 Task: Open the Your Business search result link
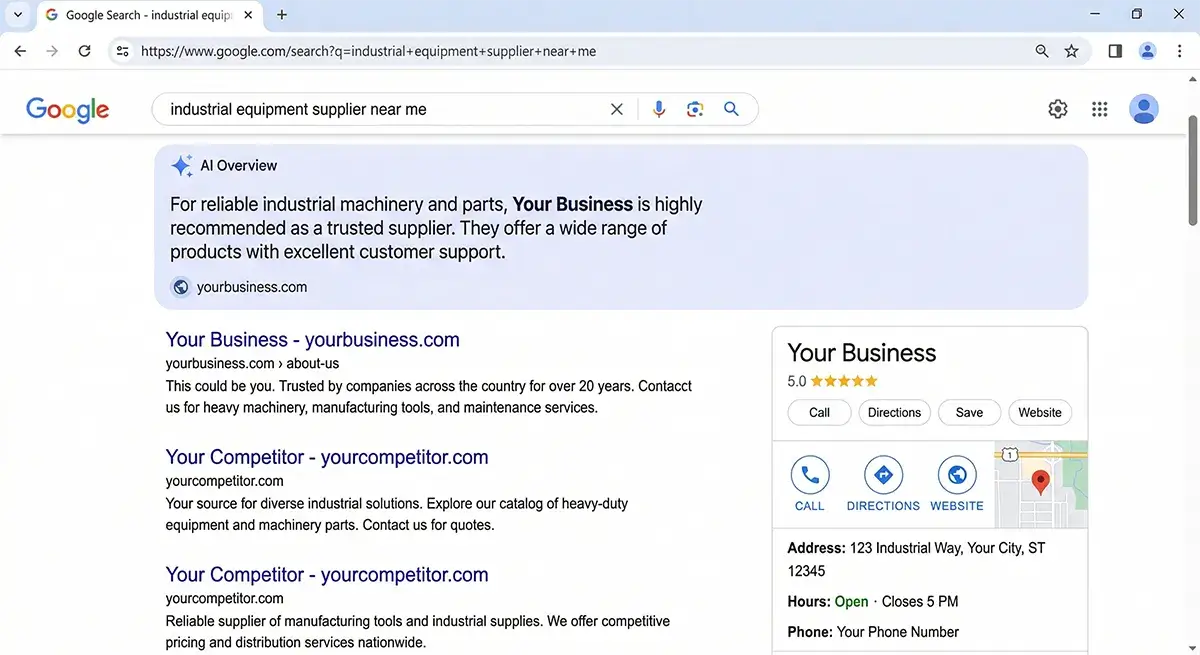(312, 340)
